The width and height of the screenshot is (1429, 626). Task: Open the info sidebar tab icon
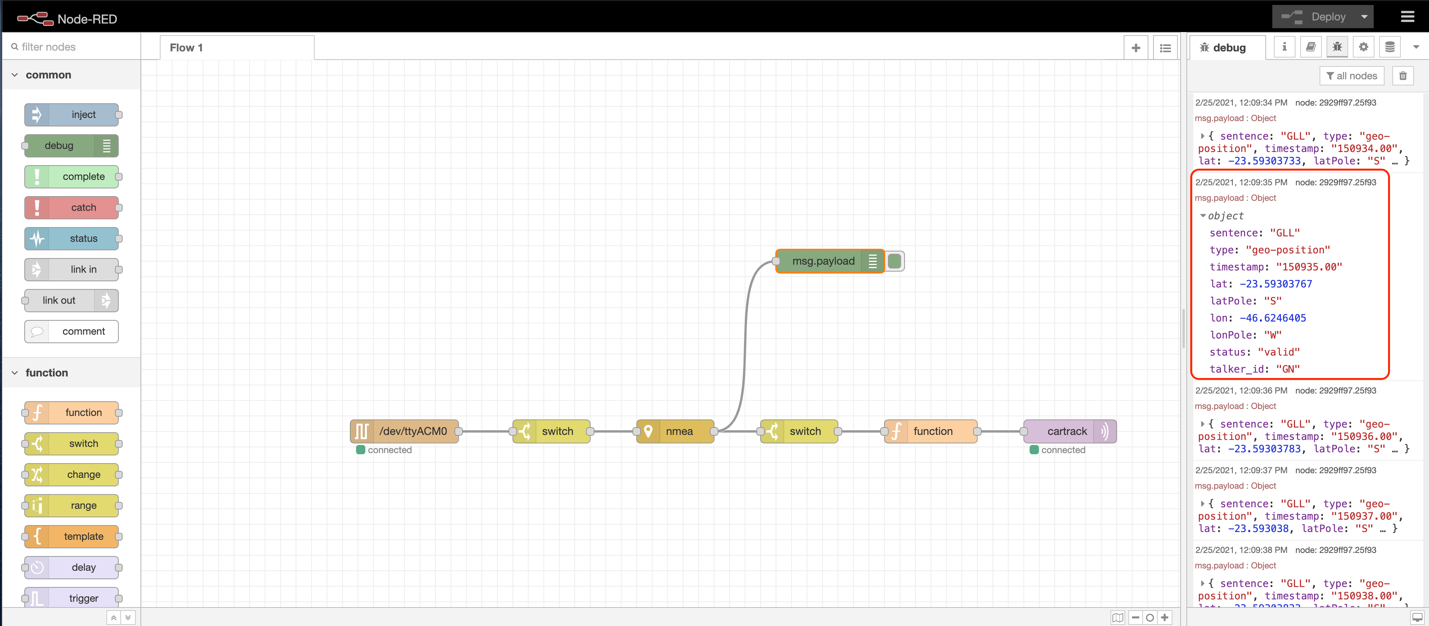coord(1284,47)
